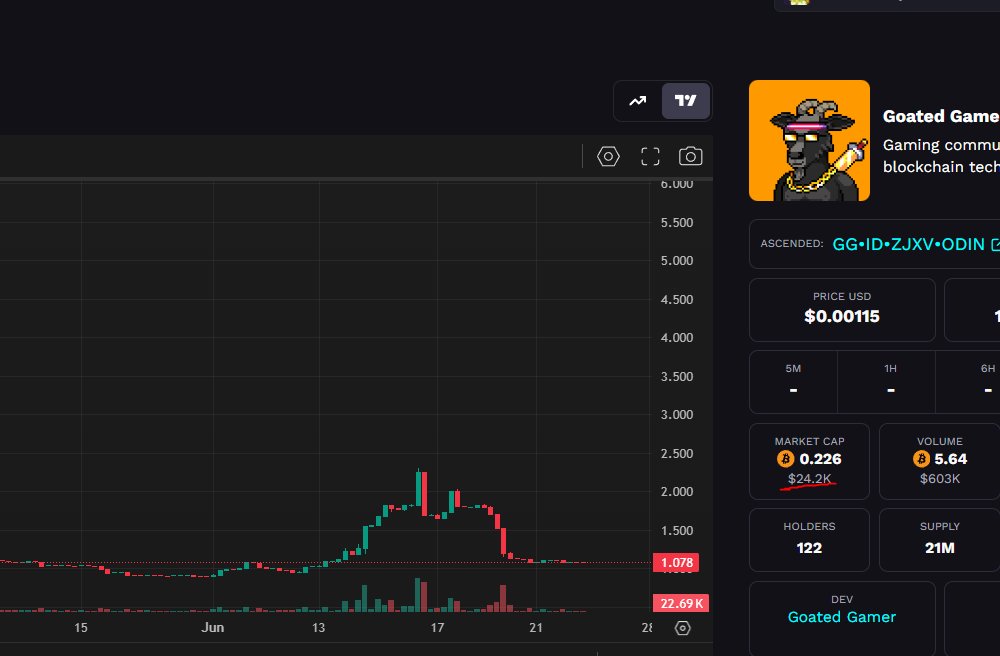Take a chart snapshot with camera icon
The width and height of the screenshot is (1000, 656).
coord(690,156)
